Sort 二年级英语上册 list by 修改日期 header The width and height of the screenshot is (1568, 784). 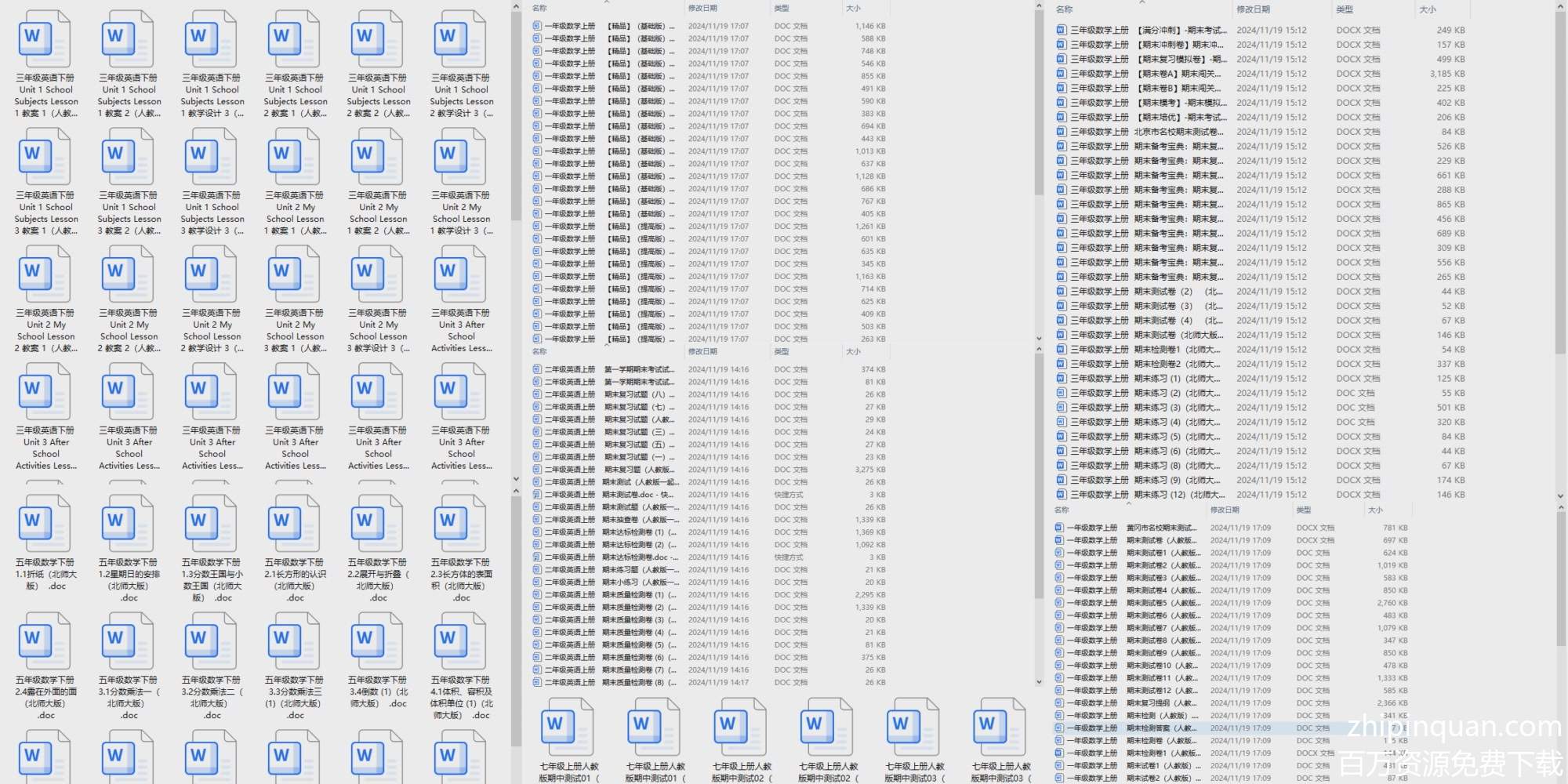tap(702, 351)
